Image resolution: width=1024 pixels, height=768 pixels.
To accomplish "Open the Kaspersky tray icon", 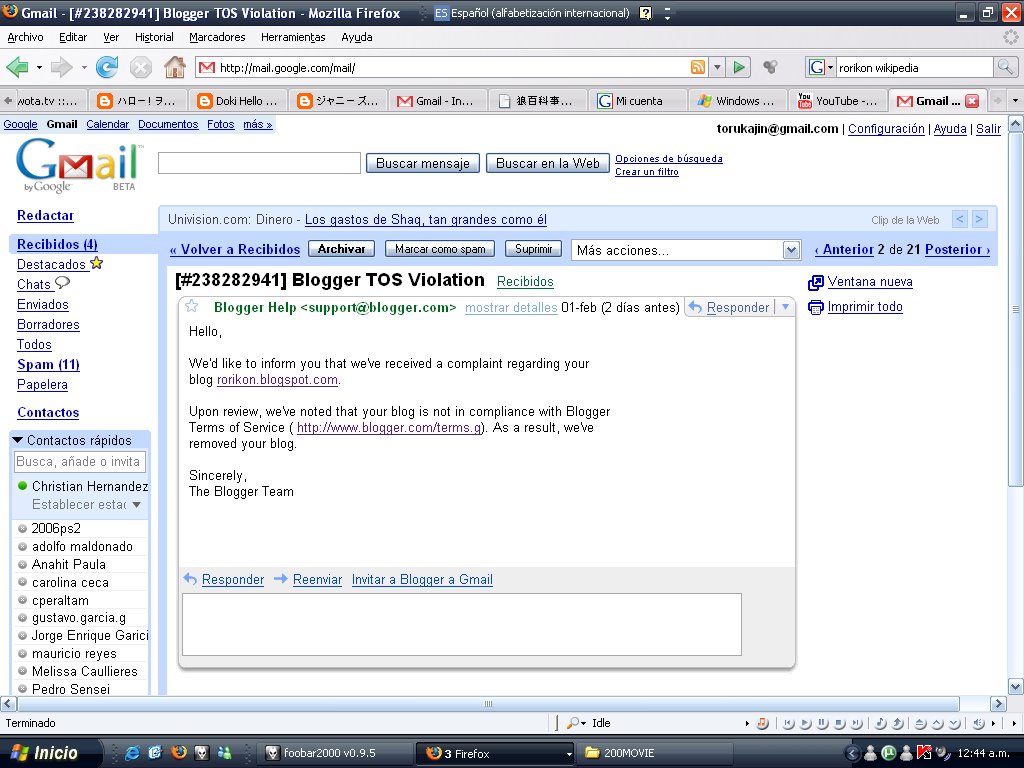I will click(x=924, y=753).
